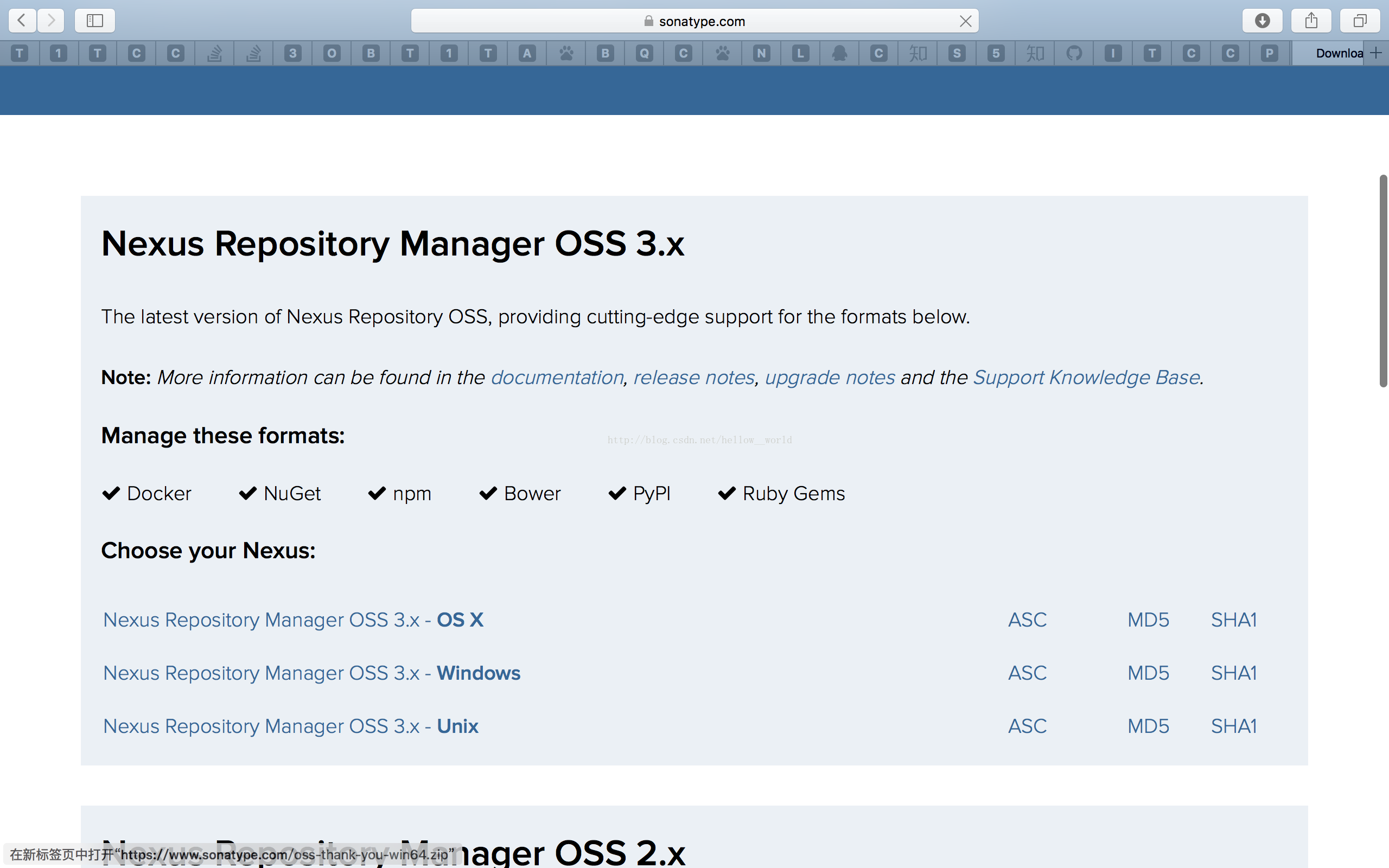This screenshot has height=868, width=1389.
Task: Open the MD5 checksum for Unix
Action: pos(1148,726)
